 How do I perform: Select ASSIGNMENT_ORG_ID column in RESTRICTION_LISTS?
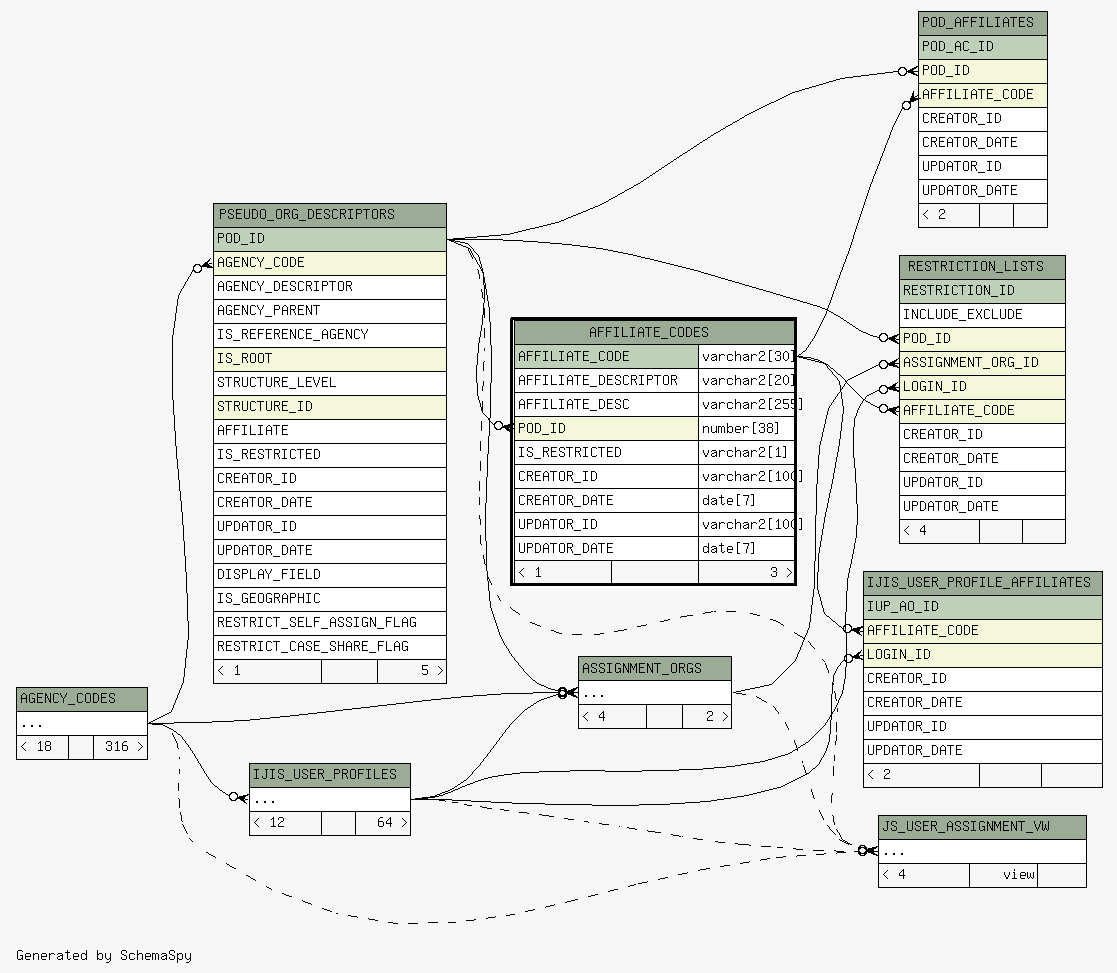point(982,363)
